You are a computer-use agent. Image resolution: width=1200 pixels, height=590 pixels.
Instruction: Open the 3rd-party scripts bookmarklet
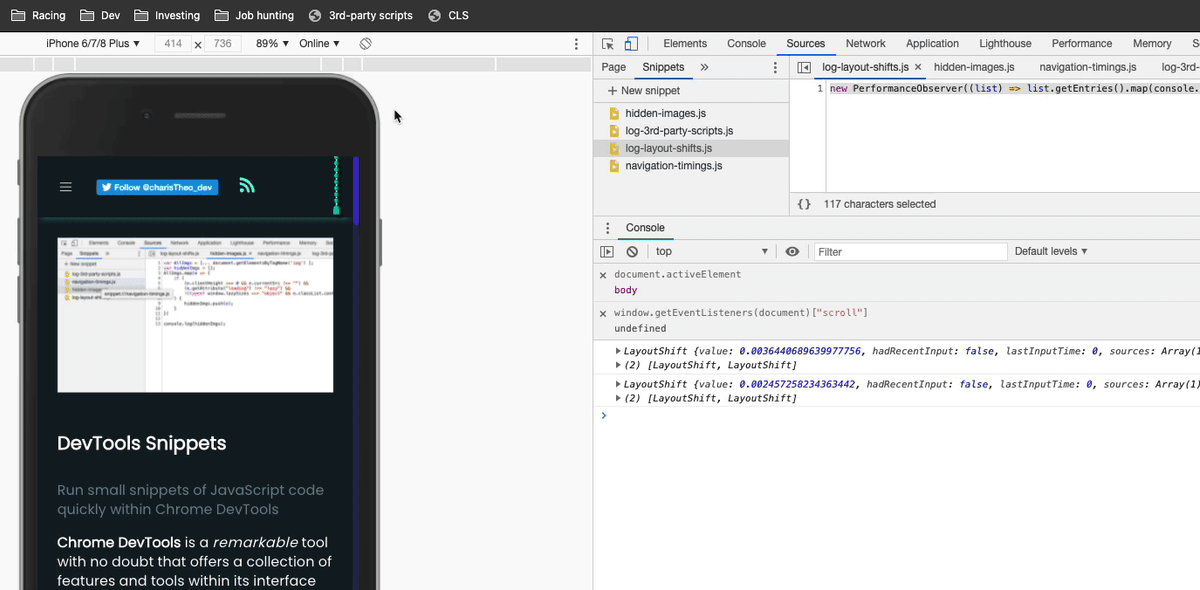[x=360, y=15]
